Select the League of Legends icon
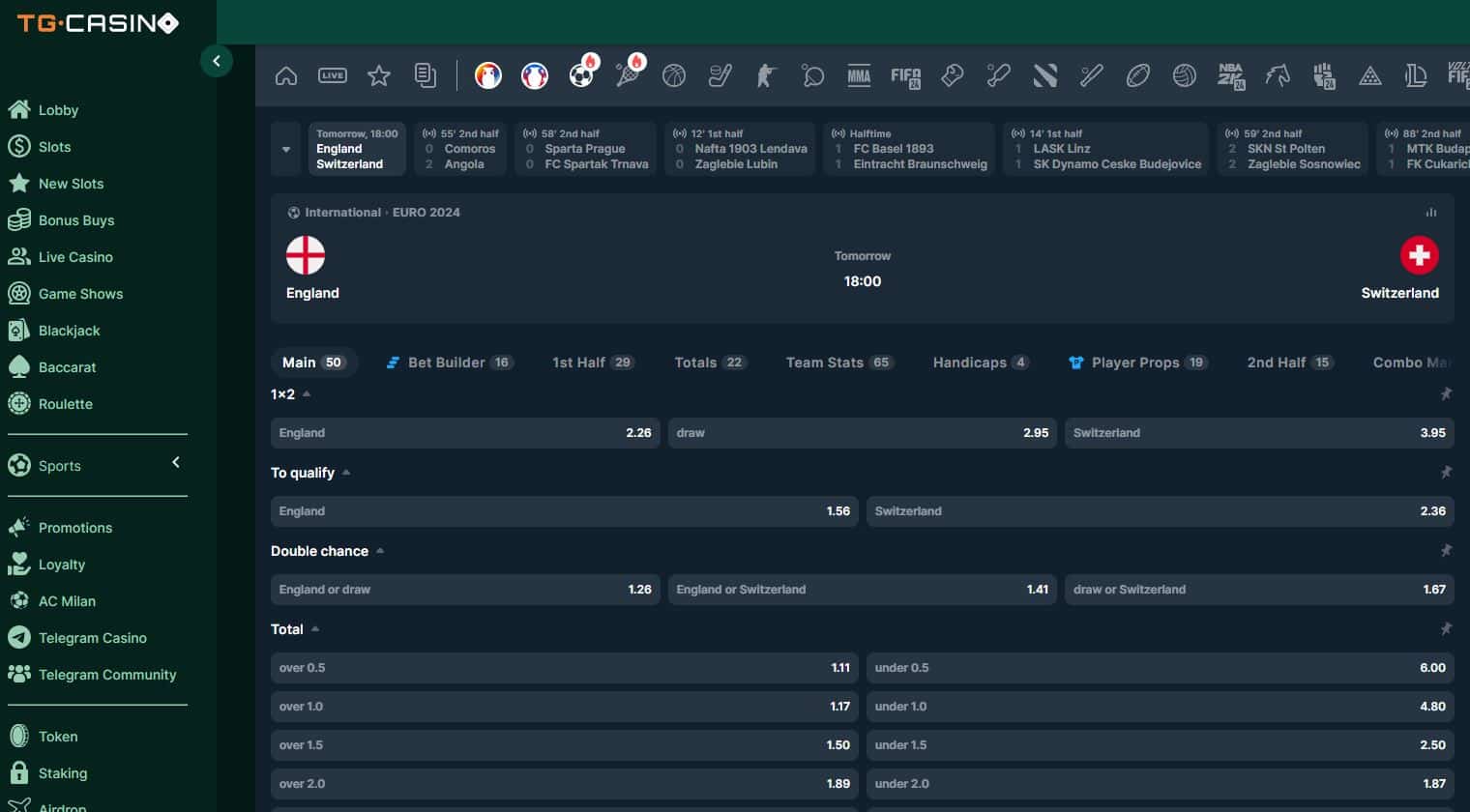This screenshot has width=1470, height=812. pyautogui.click(x=1417, y=75)
